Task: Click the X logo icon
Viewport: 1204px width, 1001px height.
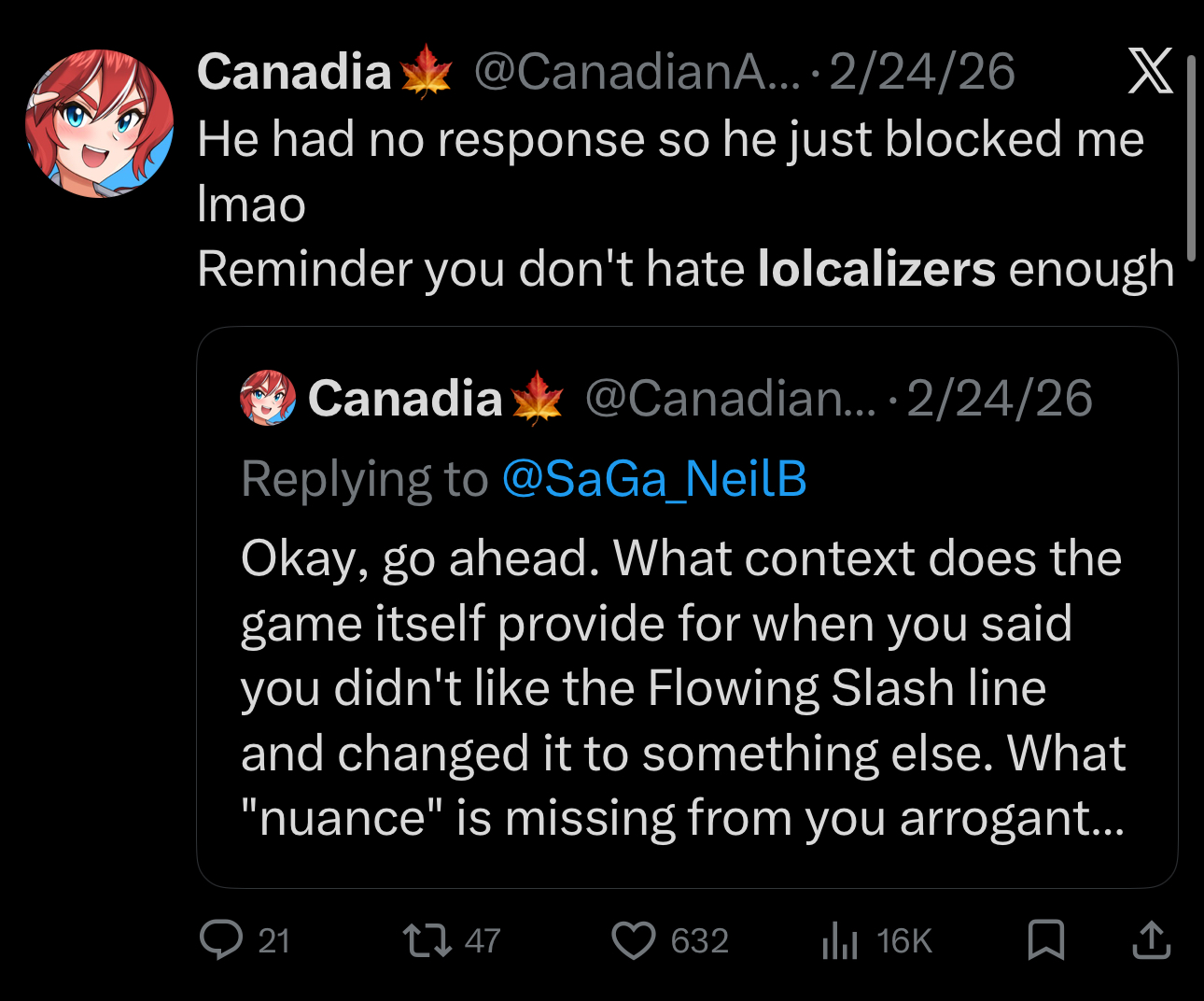Action: [1150, 71]
